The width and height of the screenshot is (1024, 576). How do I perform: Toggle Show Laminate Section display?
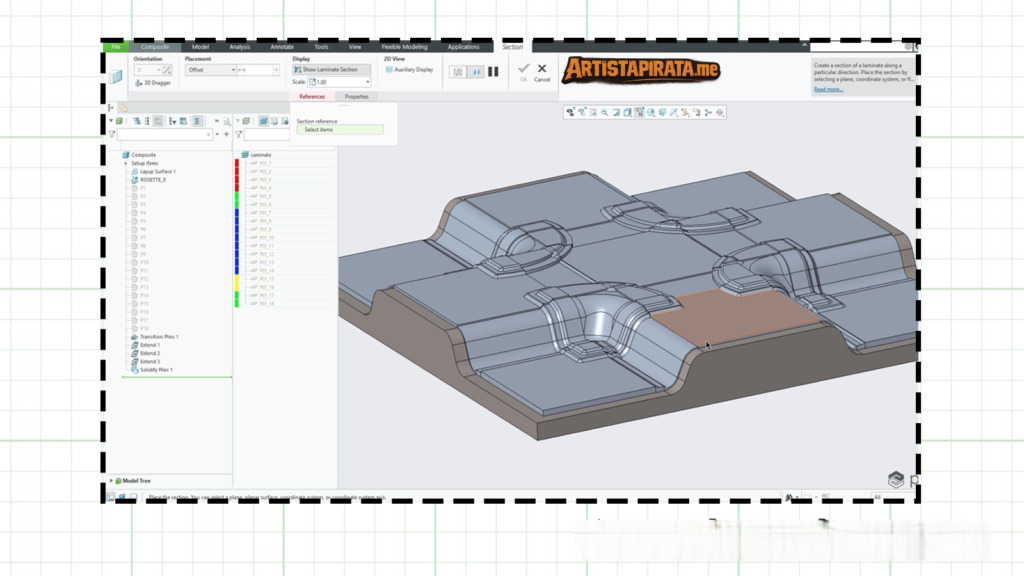click(330, 70)
